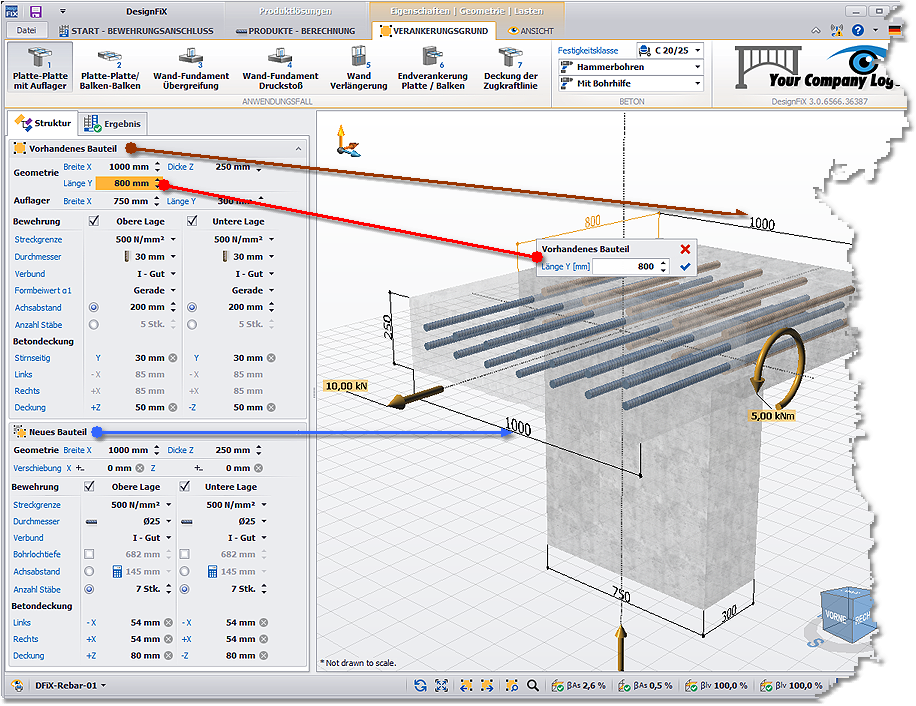Viewport: 916px width, 706px height.
Task: Enable Bohrlochtiefe checkbox for Untere Lage
Action: [x=185, y=554]
